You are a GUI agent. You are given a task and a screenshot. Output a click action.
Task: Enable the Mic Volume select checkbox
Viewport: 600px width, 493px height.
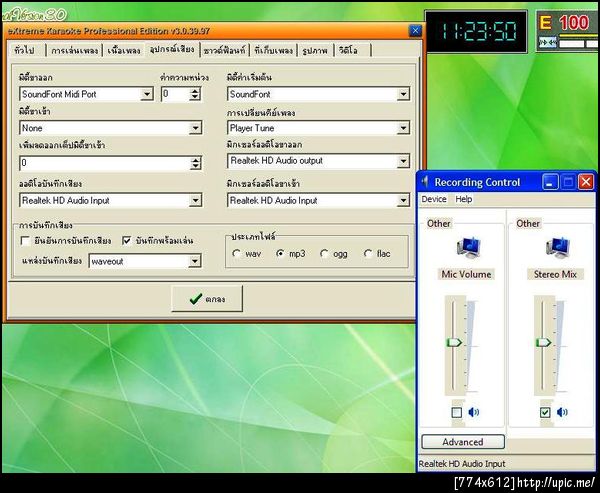coord(457,413)
